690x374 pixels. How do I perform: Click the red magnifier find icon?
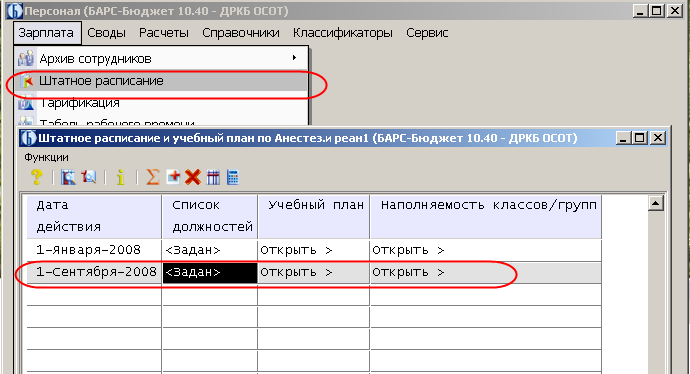coord(89,177)
